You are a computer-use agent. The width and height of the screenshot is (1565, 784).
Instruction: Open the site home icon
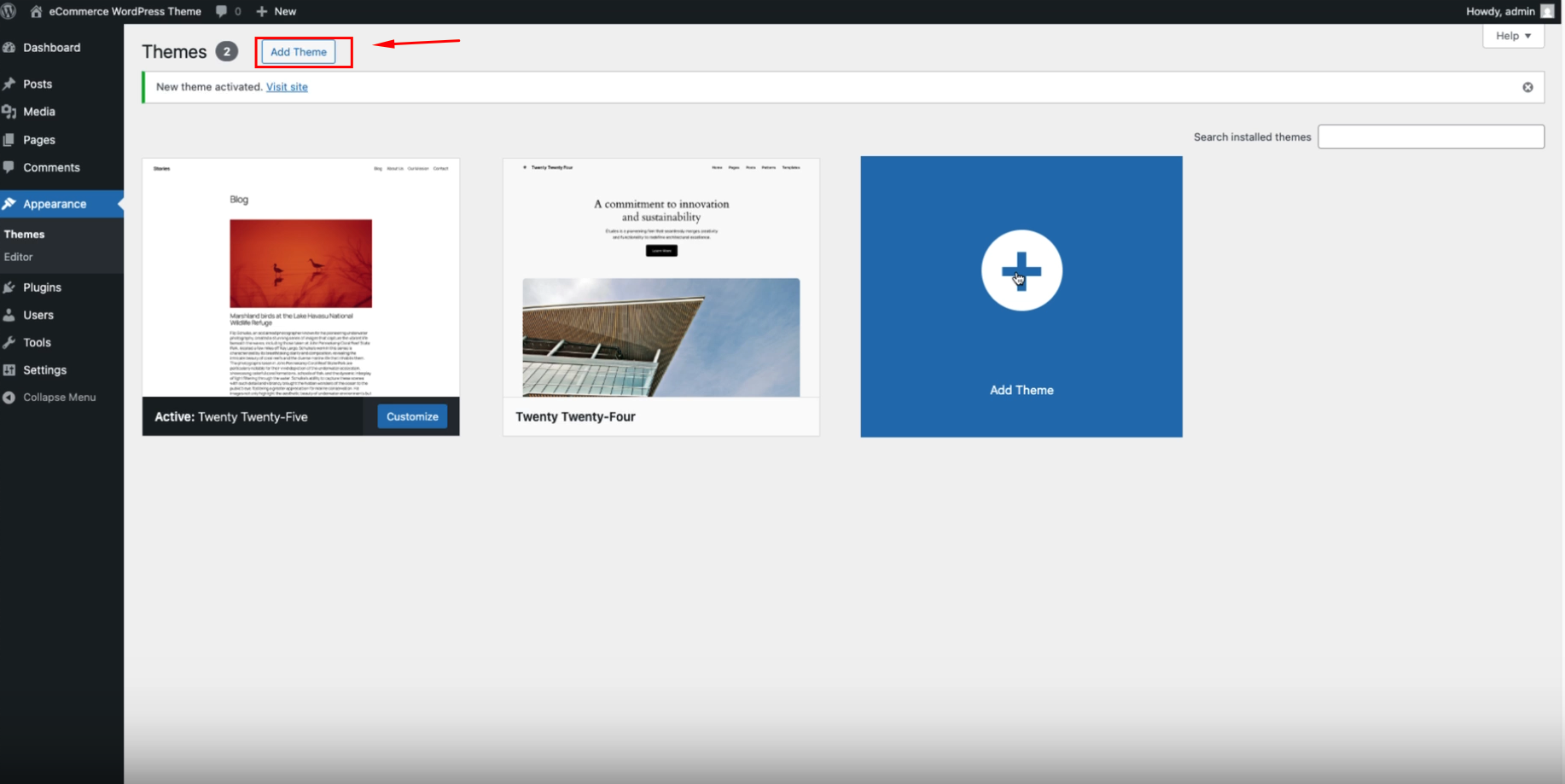(36, 11)
